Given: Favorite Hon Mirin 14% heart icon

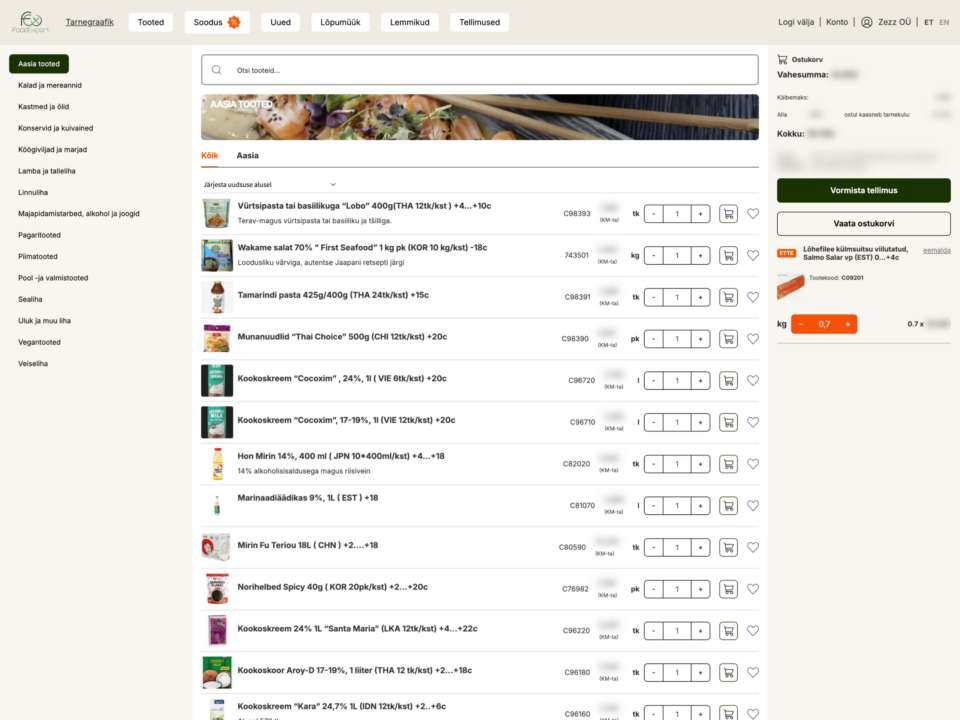Looking at the screenshot, I should (x=753, y=463).
